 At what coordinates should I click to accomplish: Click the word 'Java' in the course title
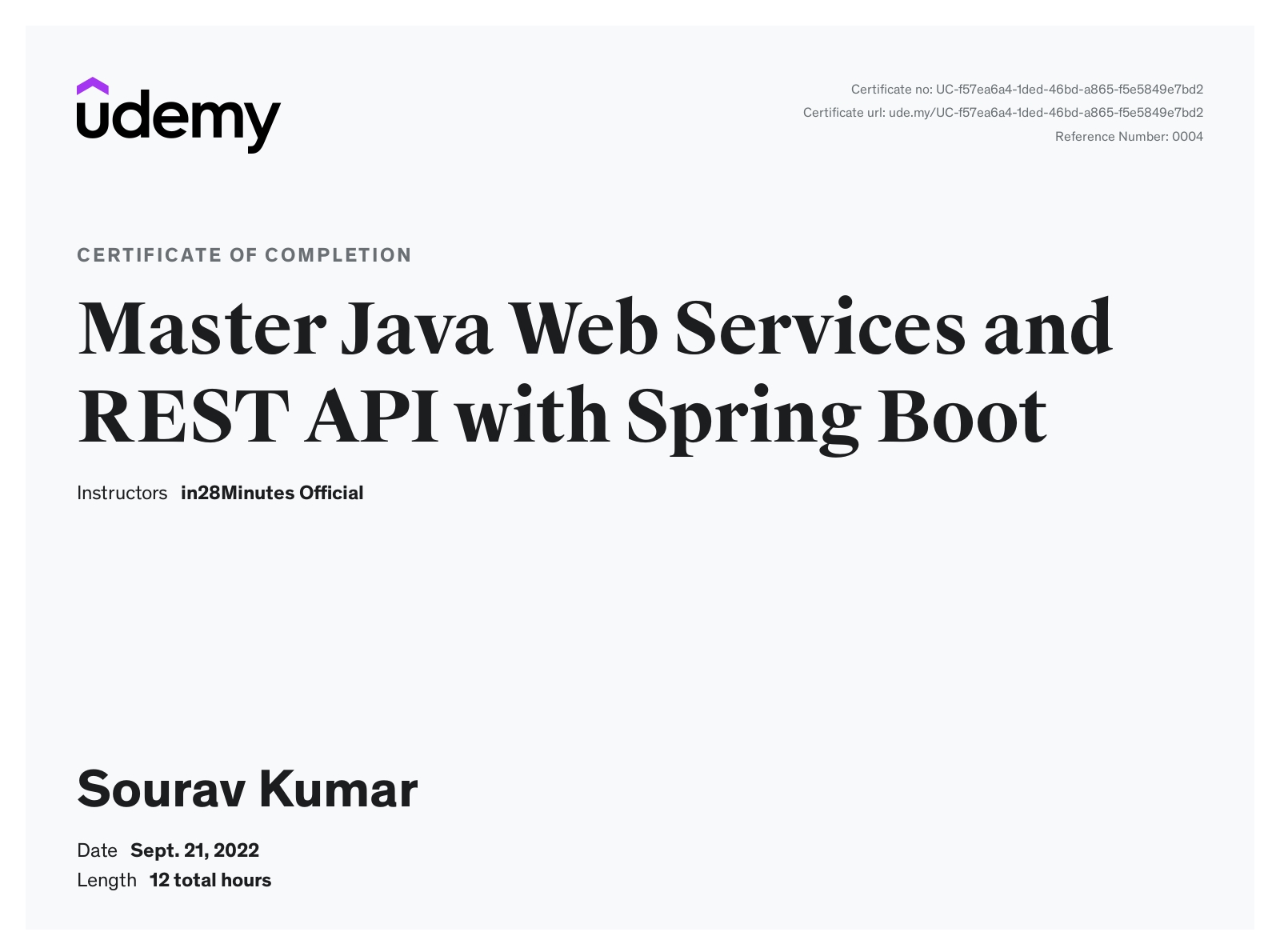coord(416,328)
